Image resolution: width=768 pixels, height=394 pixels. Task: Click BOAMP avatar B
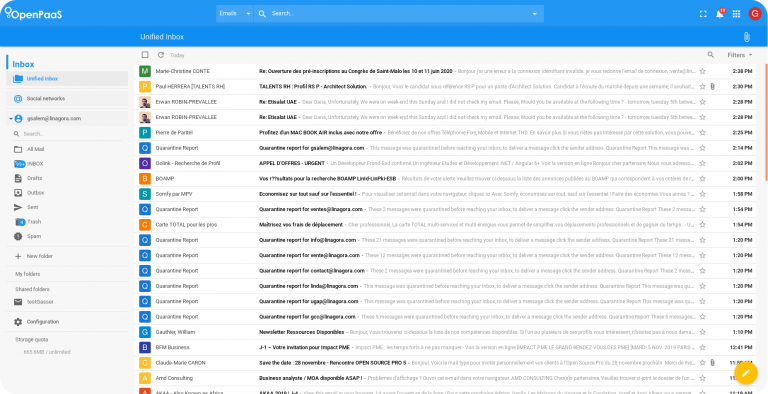(x=144, y=178)
